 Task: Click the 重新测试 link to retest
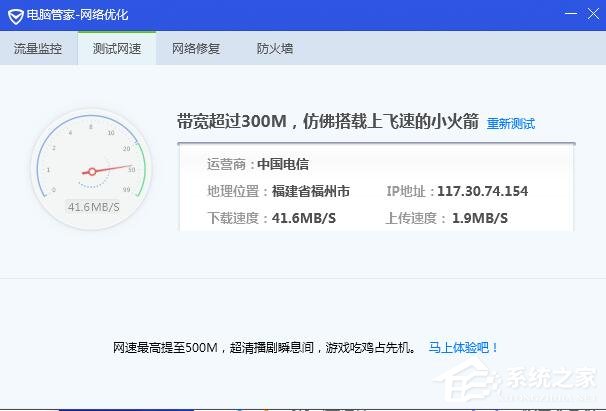tap(511, 124)
